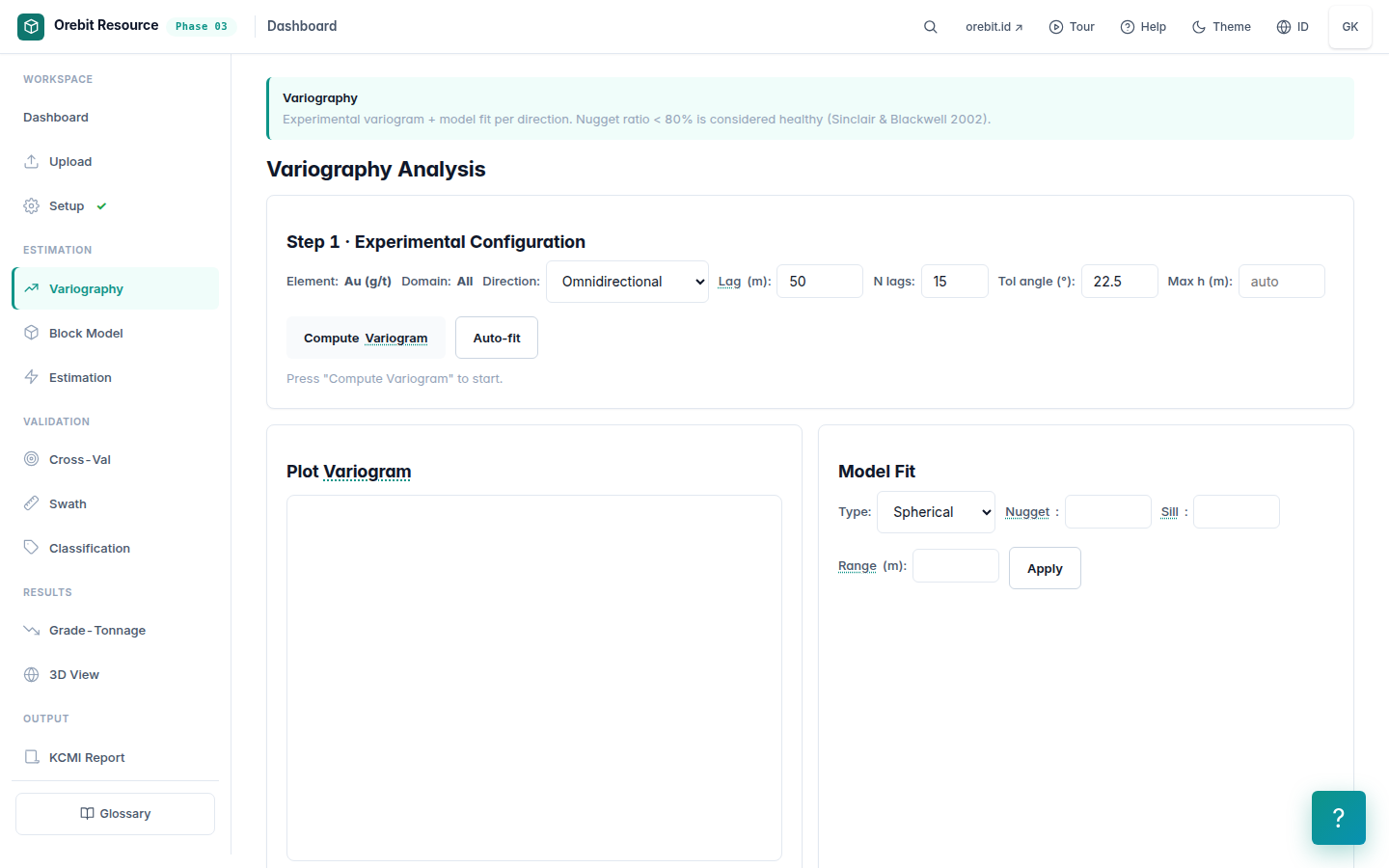Open the Upload page
Image resolution: width=1389 pixels, height=868 pixels.
116,162
